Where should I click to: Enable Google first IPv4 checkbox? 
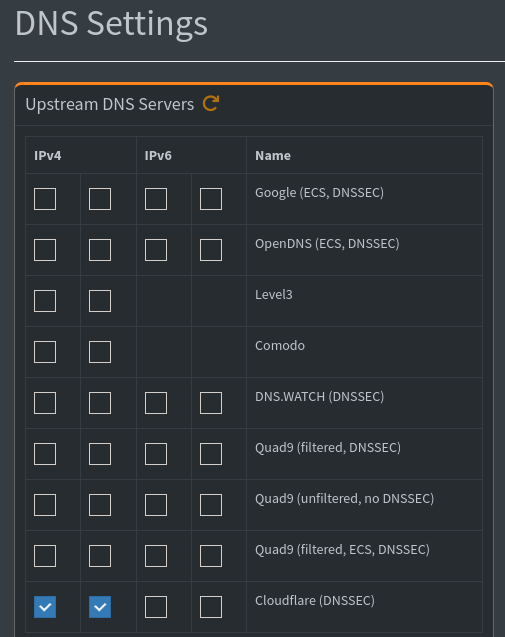pos(45,199)
